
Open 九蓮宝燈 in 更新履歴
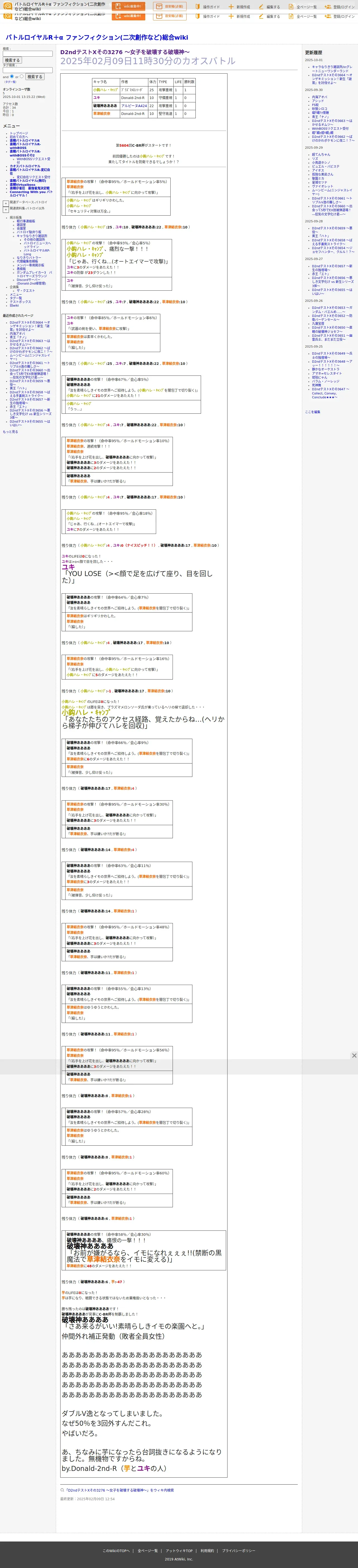318,324
